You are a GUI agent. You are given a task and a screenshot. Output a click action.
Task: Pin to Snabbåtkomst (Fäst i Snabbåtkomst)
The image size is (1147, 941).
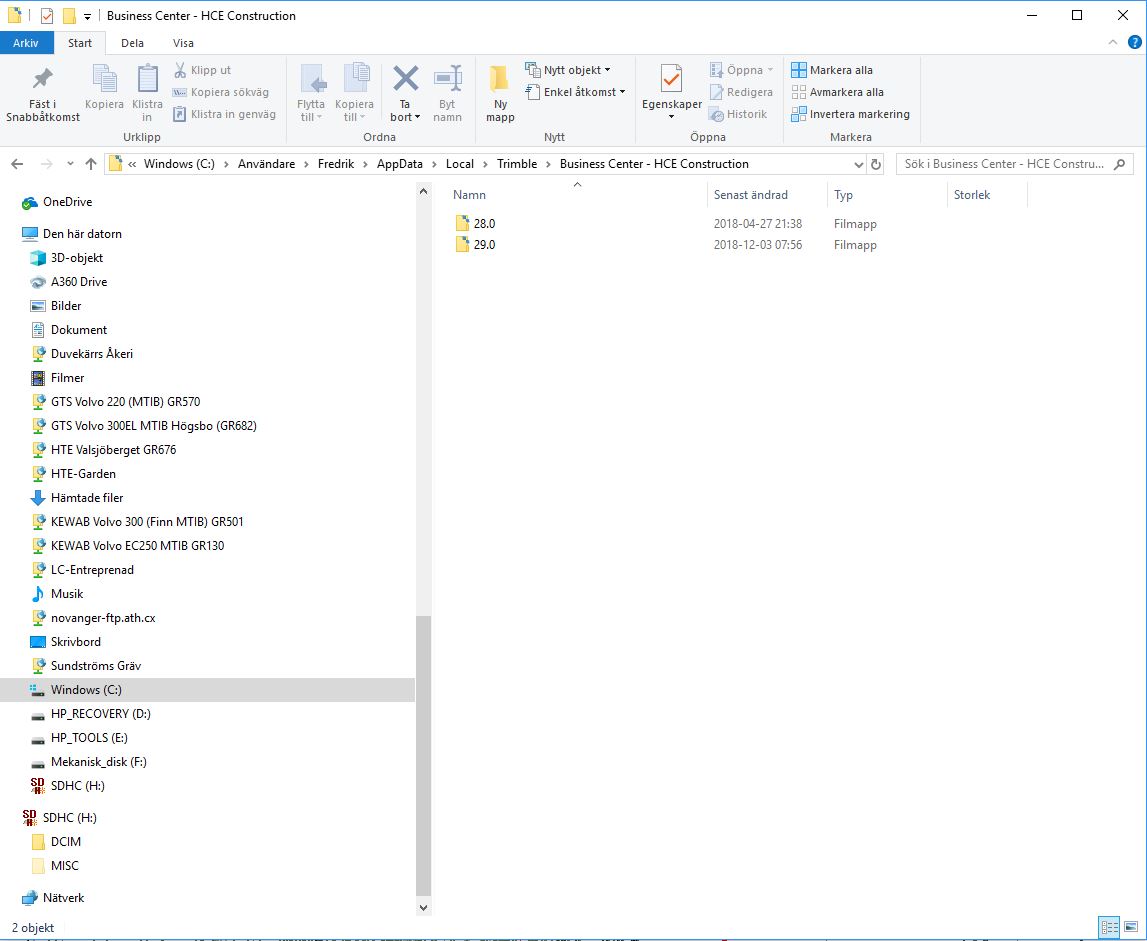click(x=42, y=94)
